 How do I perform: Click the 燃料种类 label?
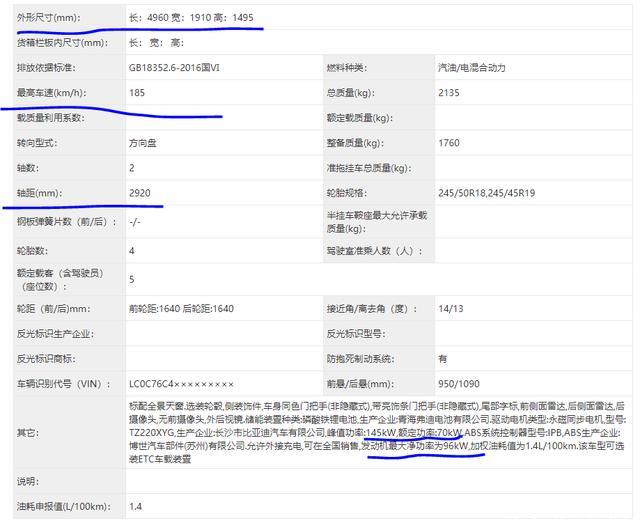pos(347,68)
